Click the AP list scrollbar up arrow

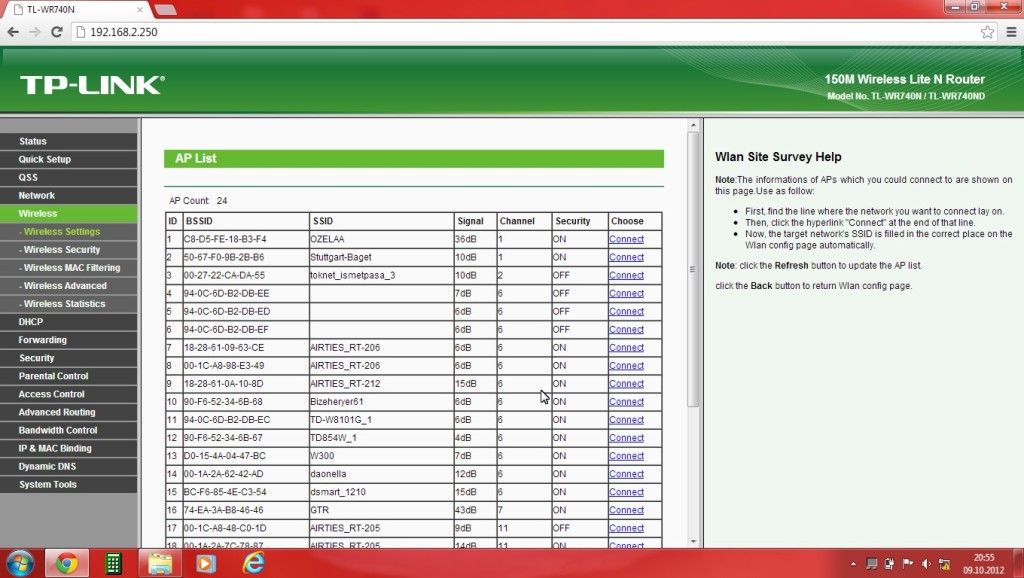point(693,125)
